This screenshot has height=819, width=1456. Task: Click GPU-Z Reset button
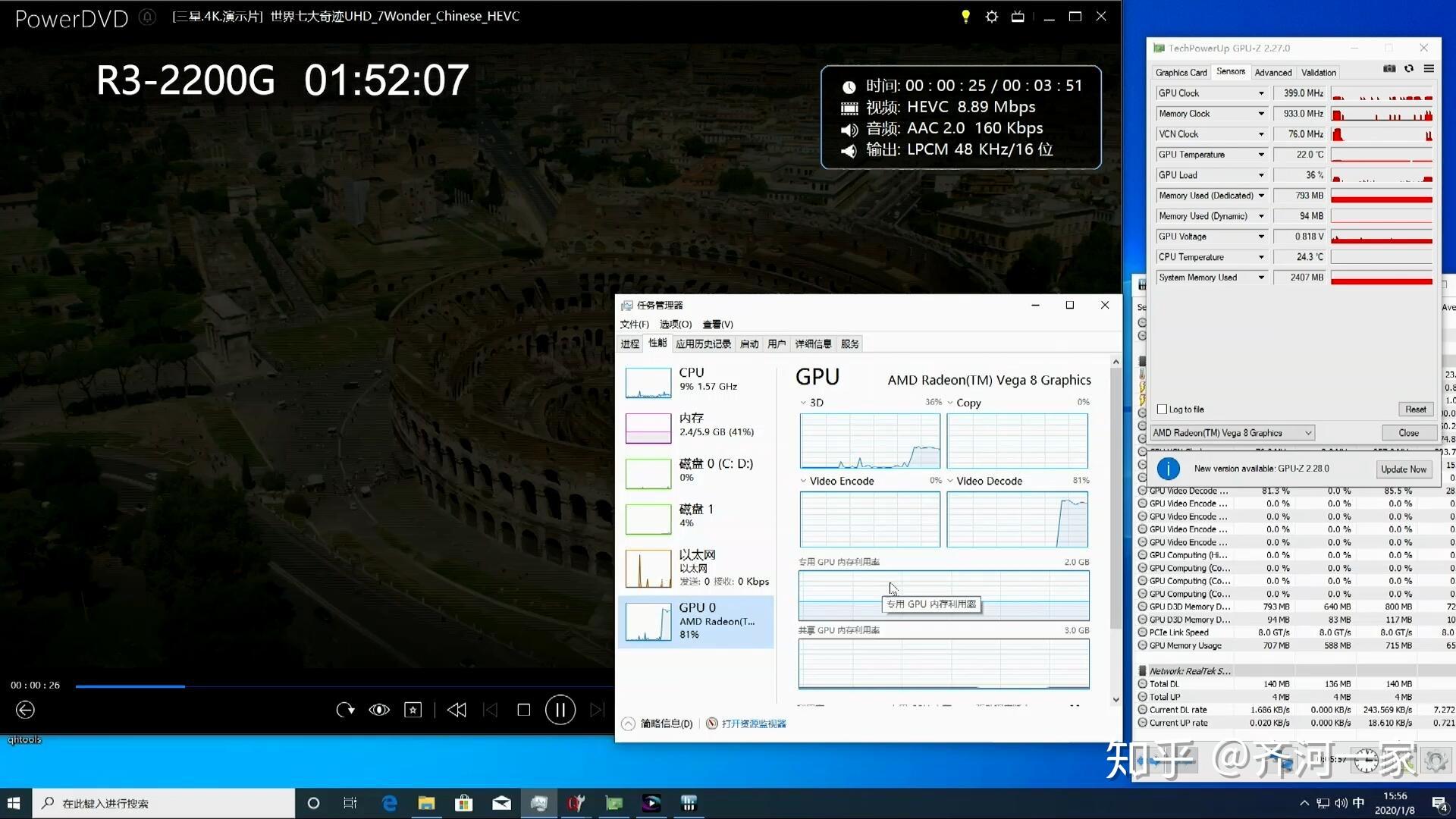pyautogui.click(x=1415, y=409)
